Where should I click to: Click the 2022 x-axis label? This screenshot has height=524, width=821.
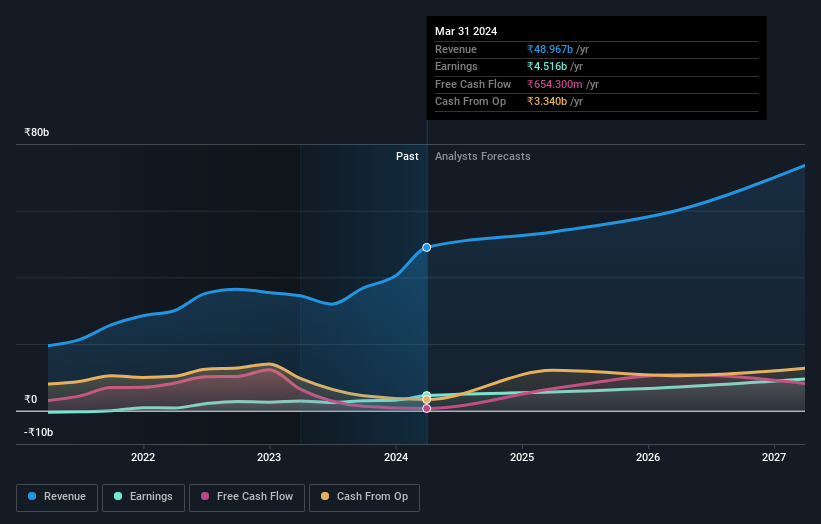tap(143, 457)
